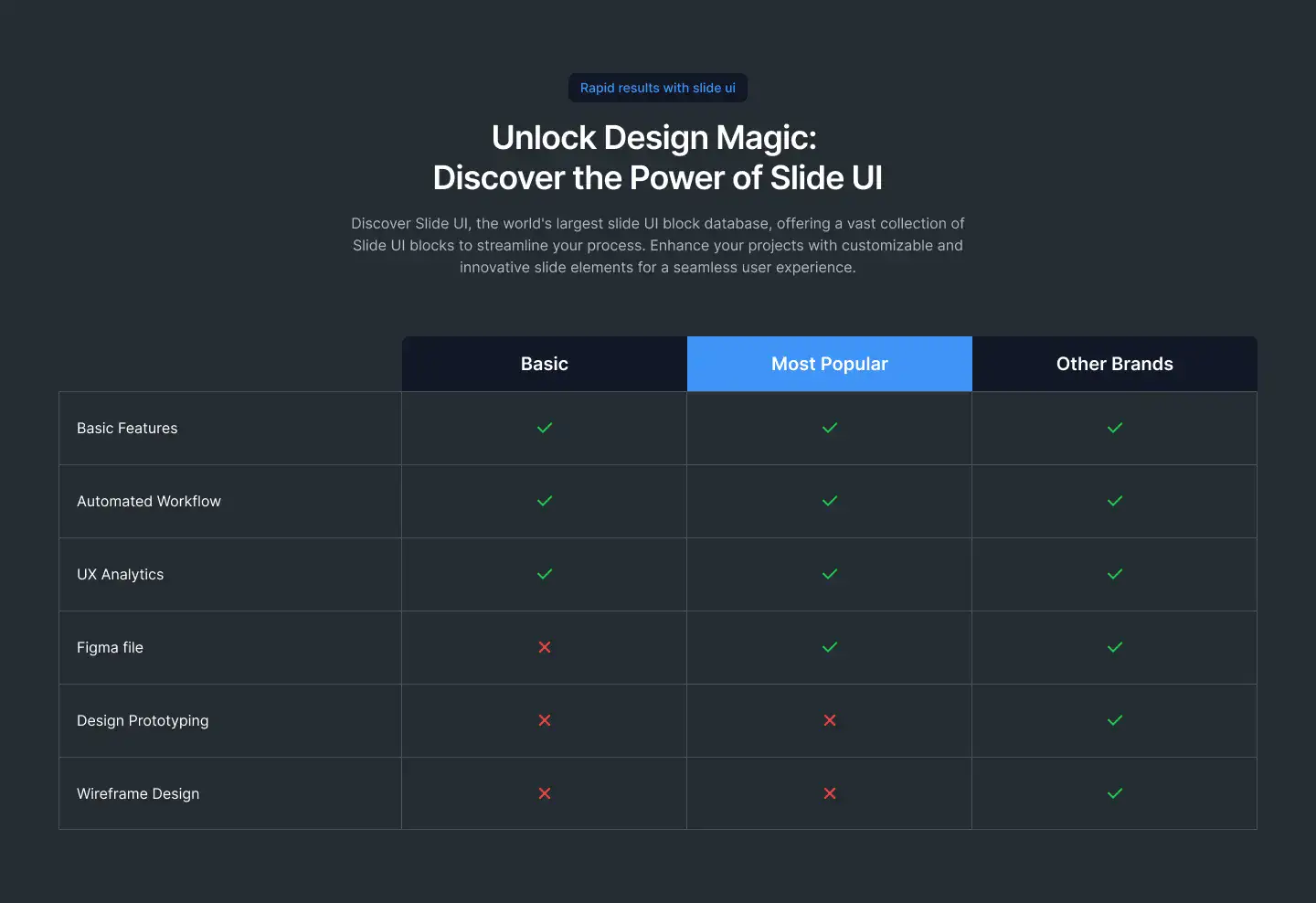The height and width of the screenshot is (903, 1316).
Task: Click the 'Design Prototyping' row label
Action: pos(143,720)
